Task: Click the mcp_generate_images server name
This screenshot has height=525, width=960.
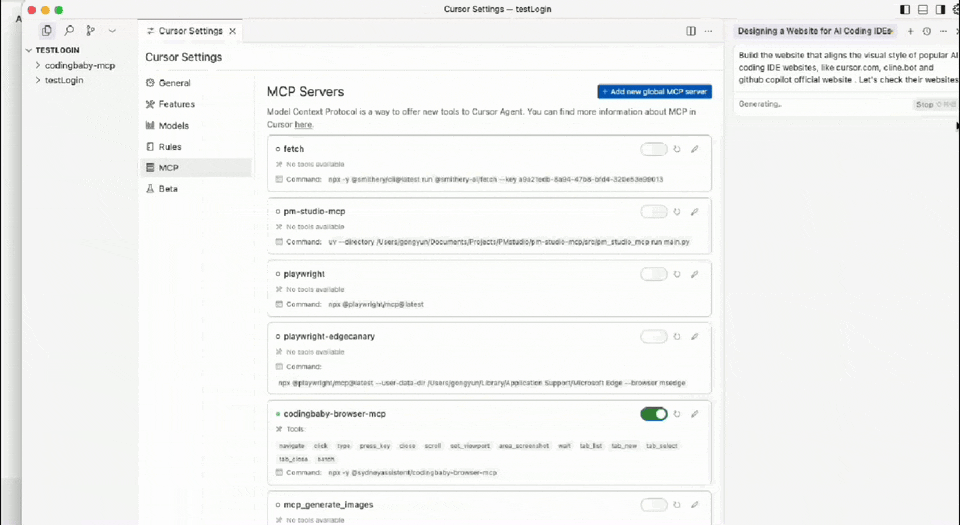Action: [x=328, y=505]
